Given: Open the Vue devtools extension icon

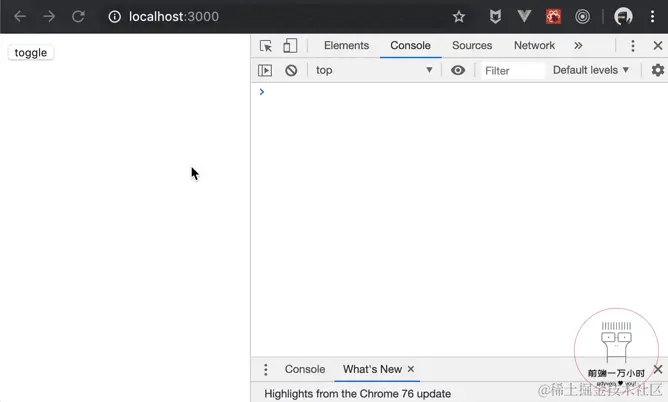Looking at the screenshot, I should pos(524,17).
